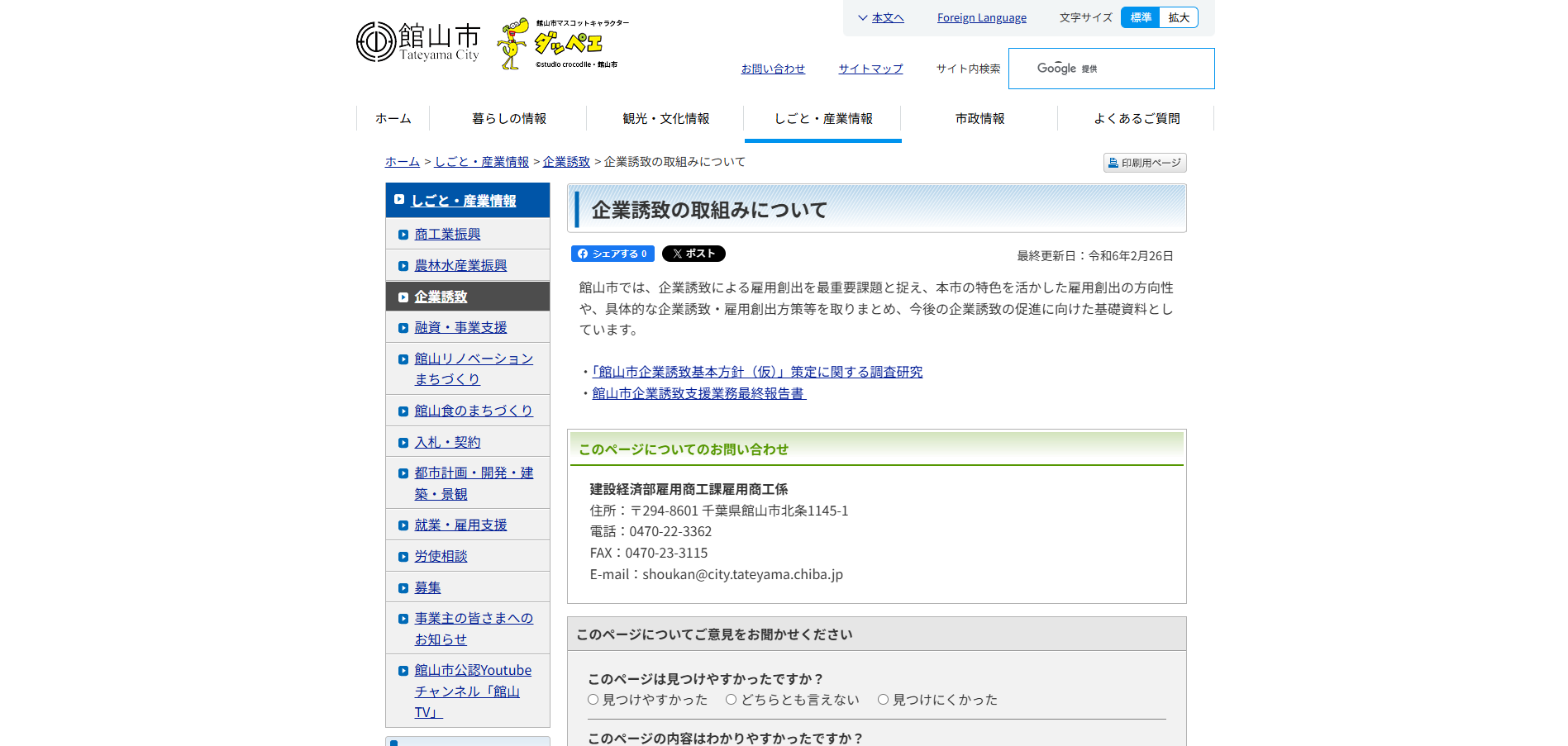Open 館山リノベーションまちづくり in the sidebar
This screenshot has height=746, width=1568.
[x=474, y=368]
